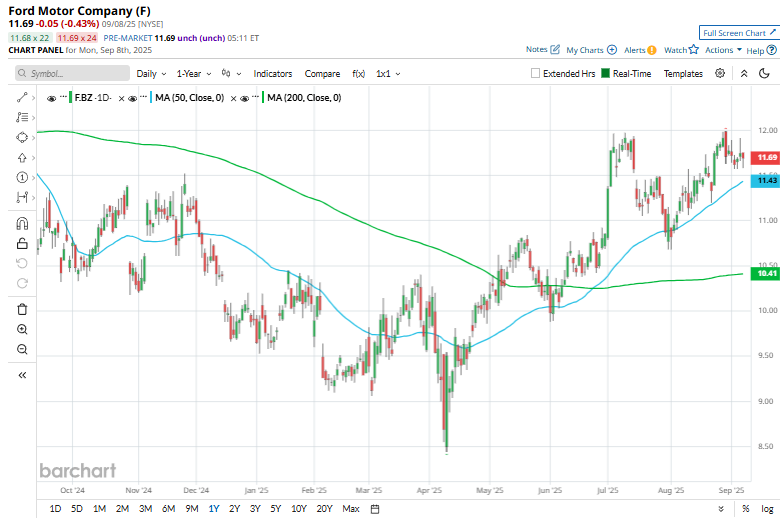The height and width of the screenshot is (525, 780).
Task: Open Help link
Action: click(761, 50)
